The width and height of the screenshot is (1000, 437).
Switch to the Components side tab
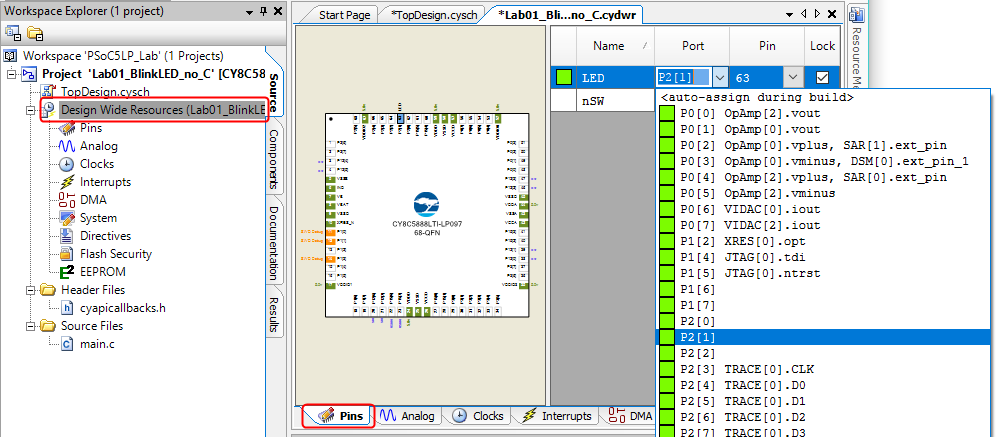point(274,158)
